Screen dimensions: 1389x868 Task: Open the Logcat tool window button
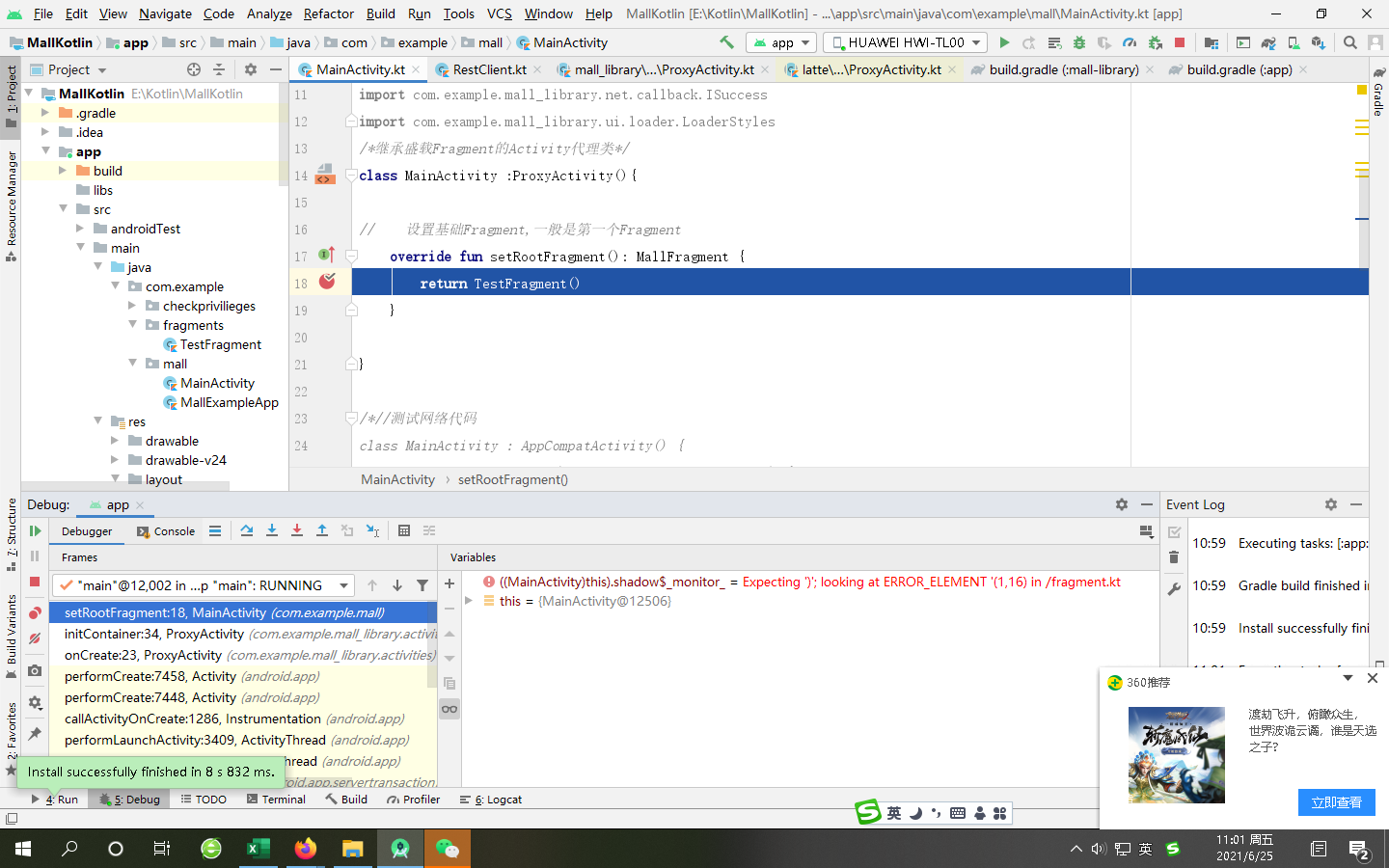491,800
